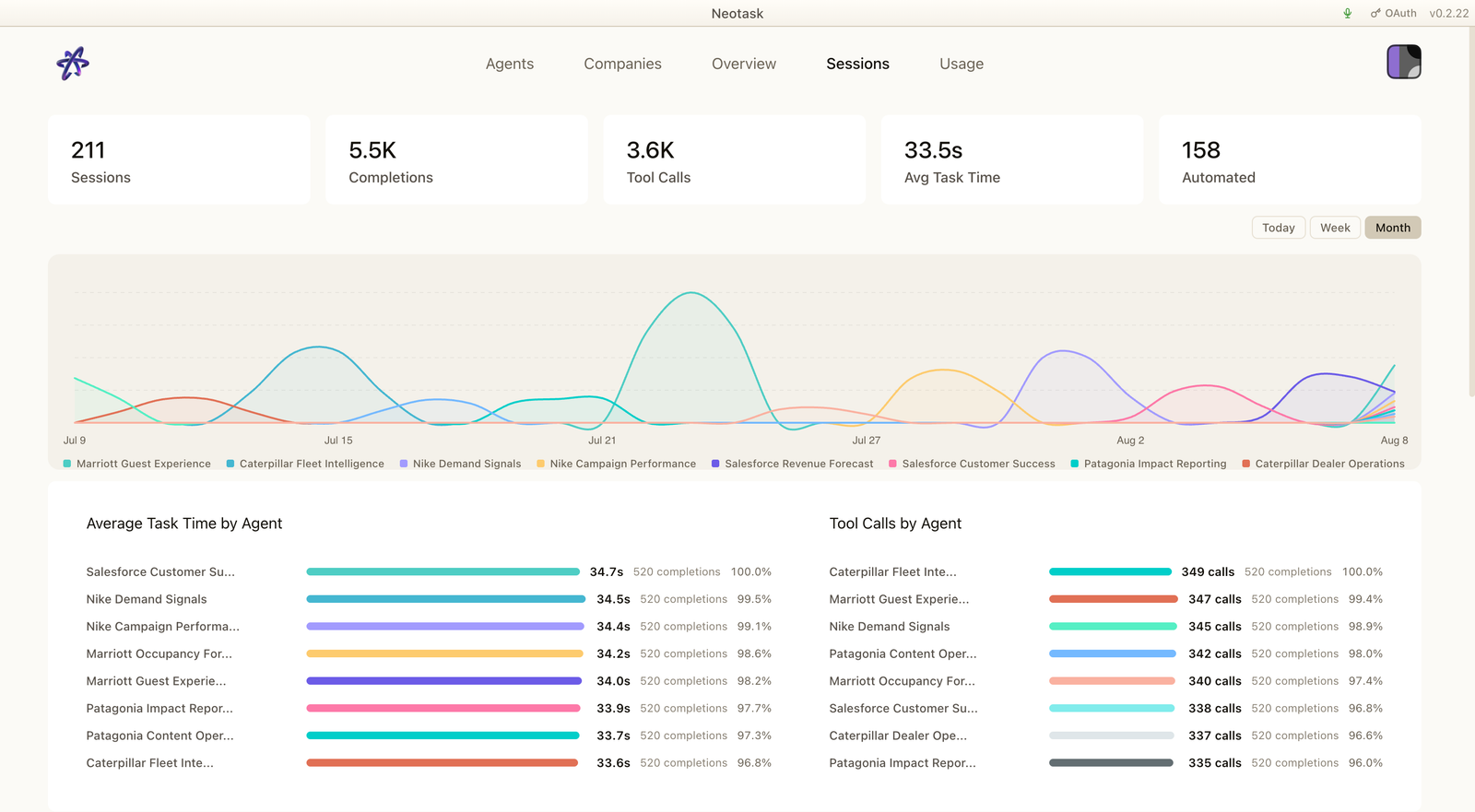Viewport: 1475px width, 812px height.
Task: Select the Sessions tab
Action: (857, 64)
